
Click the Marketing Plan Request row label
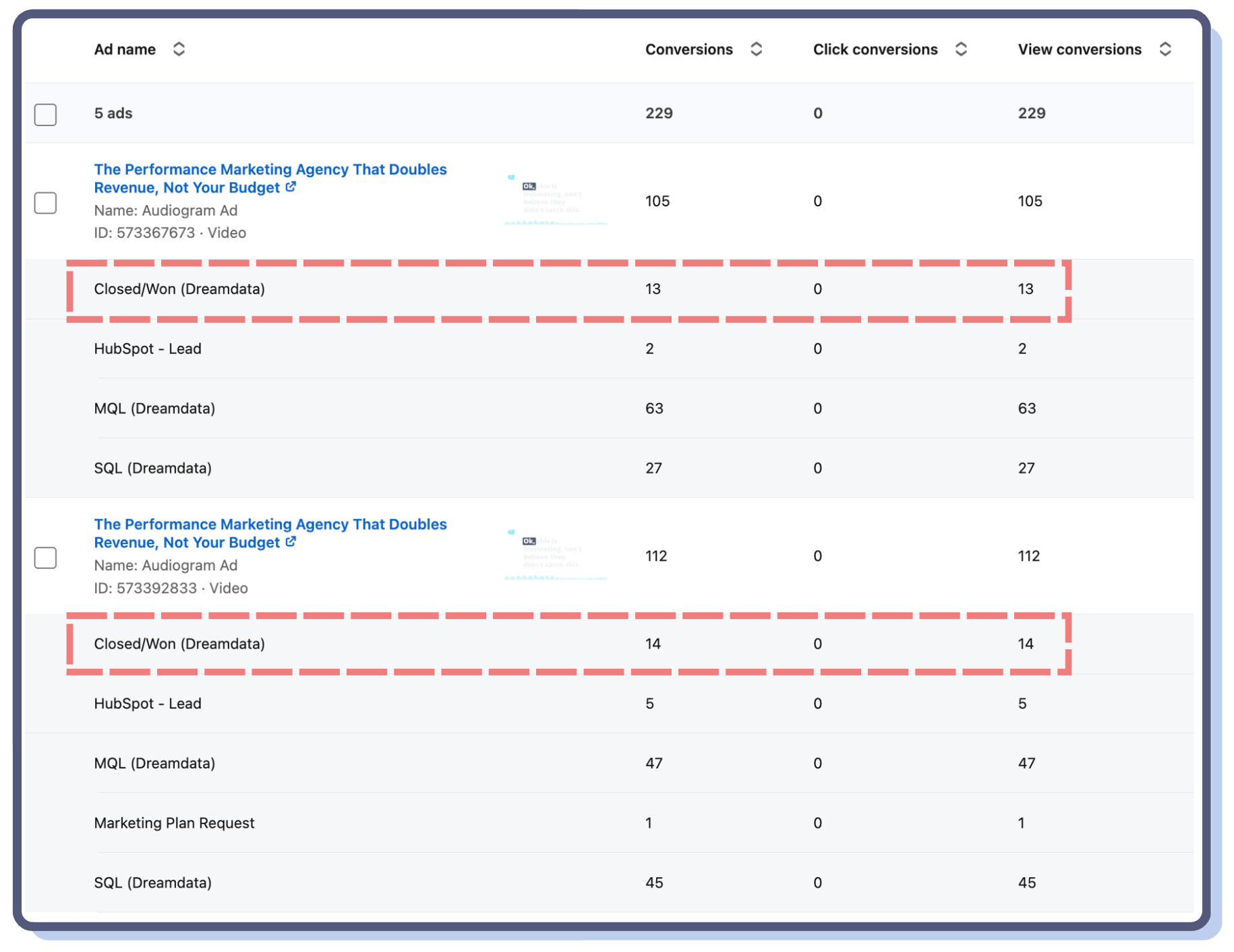[174, 823]
